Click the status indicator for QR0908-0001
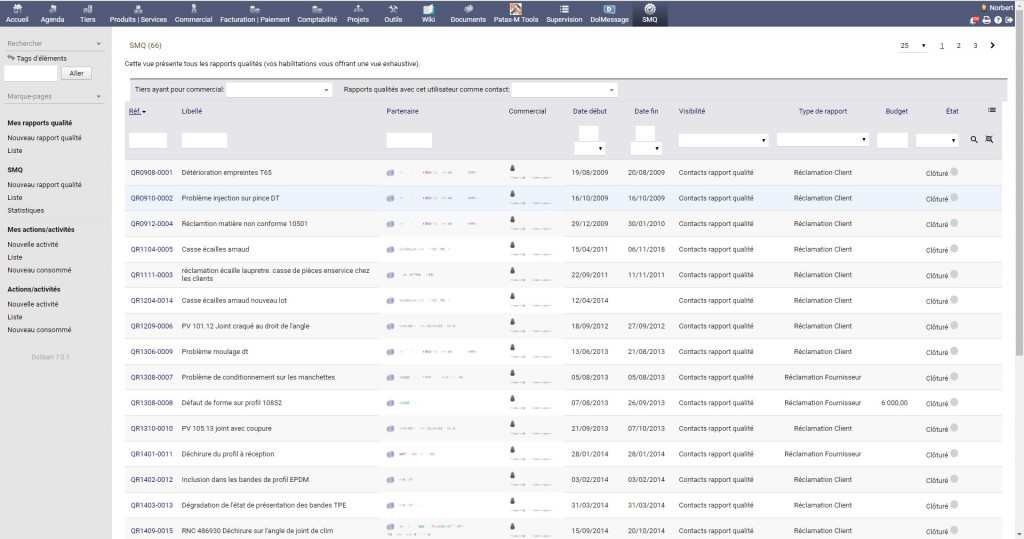 pyautogui.click(x=955, y=172)
